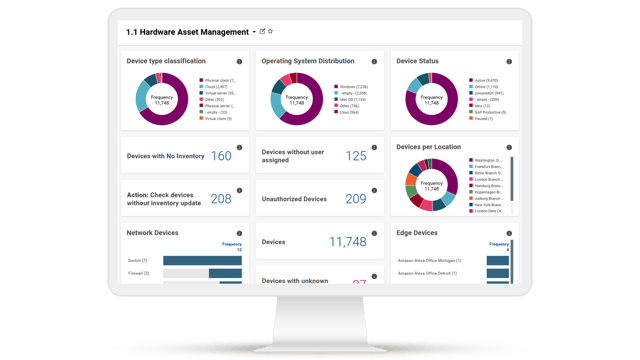
Task: Click the Operating System Distribution donut chart
Action: click(297, 99)
